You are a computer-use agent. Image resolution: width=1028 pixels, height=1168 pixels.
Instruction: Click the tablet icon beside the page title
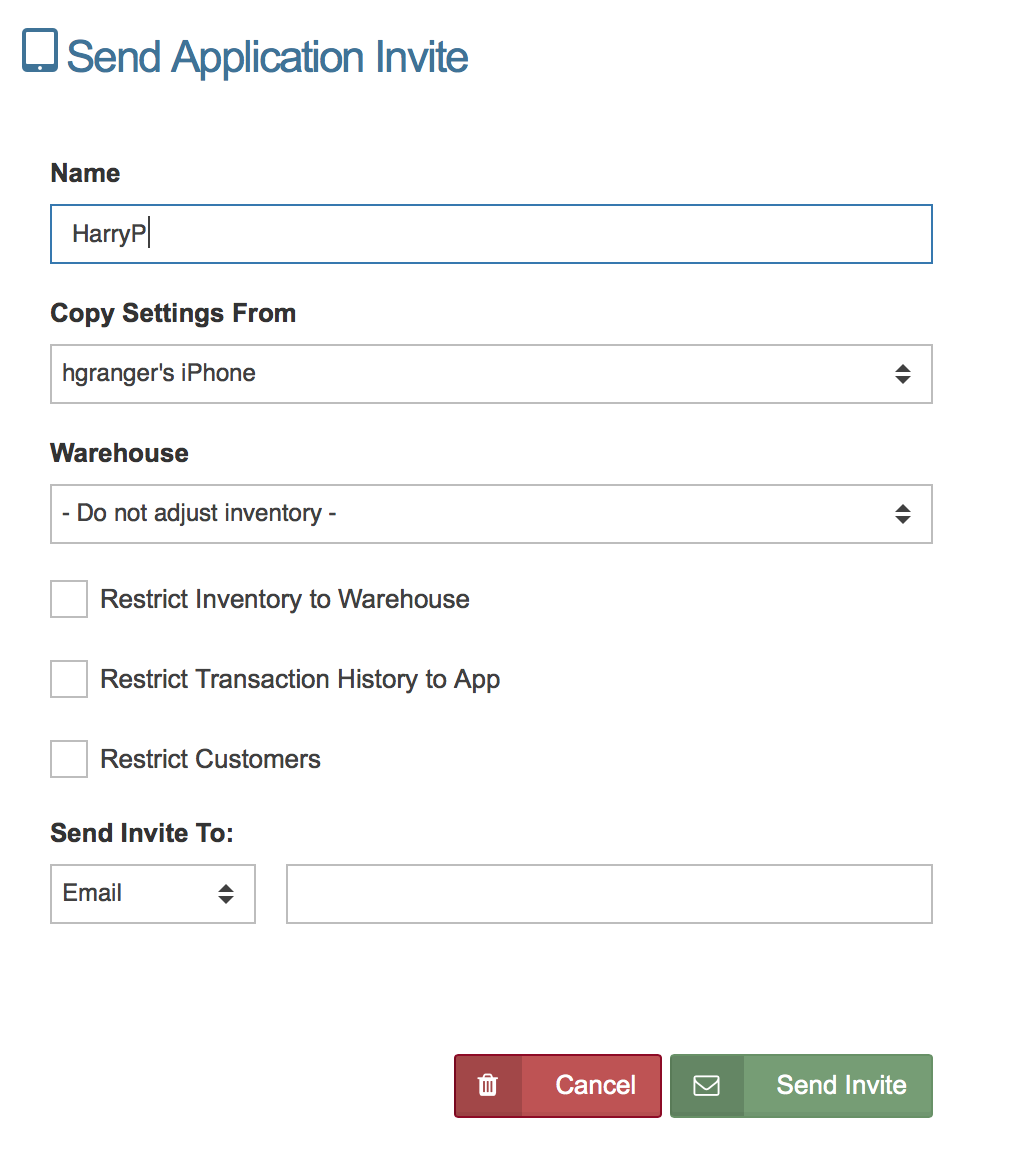[x=40, y=51]
